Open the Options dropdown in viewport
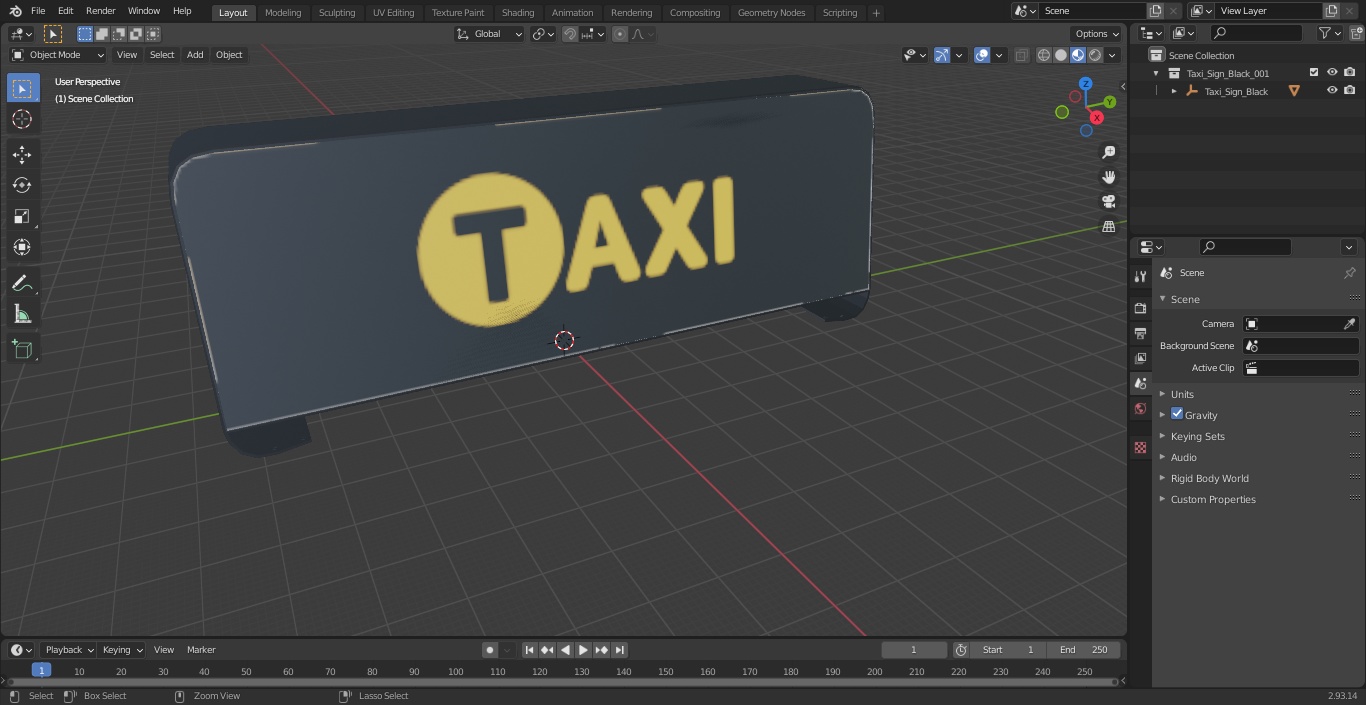The width and height of the screenshot is (1366, 705). pos(1097,34)
